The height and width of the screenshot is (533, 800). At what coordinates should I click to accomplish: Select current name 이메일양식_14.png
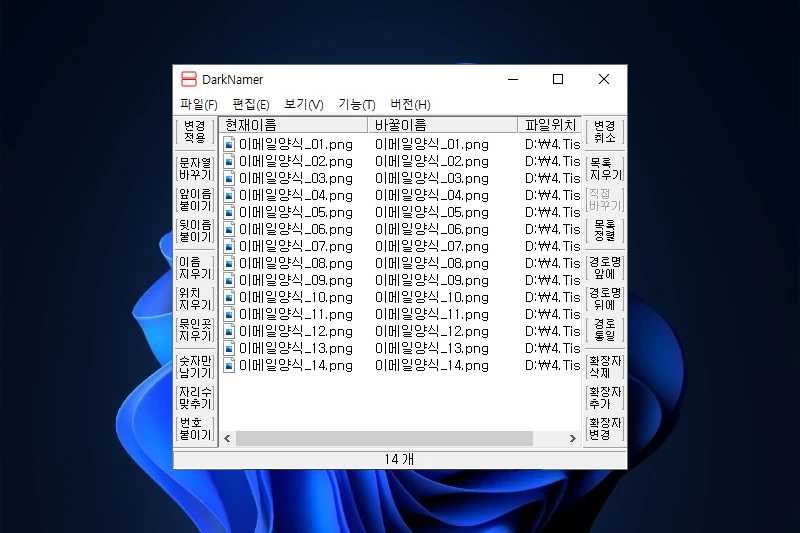pos(296,365)
